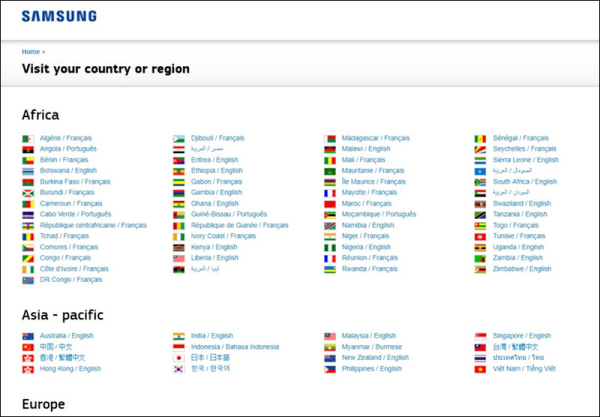Choose Swaziland / English
The image size is (600, 417).
[x=522, y=204]
